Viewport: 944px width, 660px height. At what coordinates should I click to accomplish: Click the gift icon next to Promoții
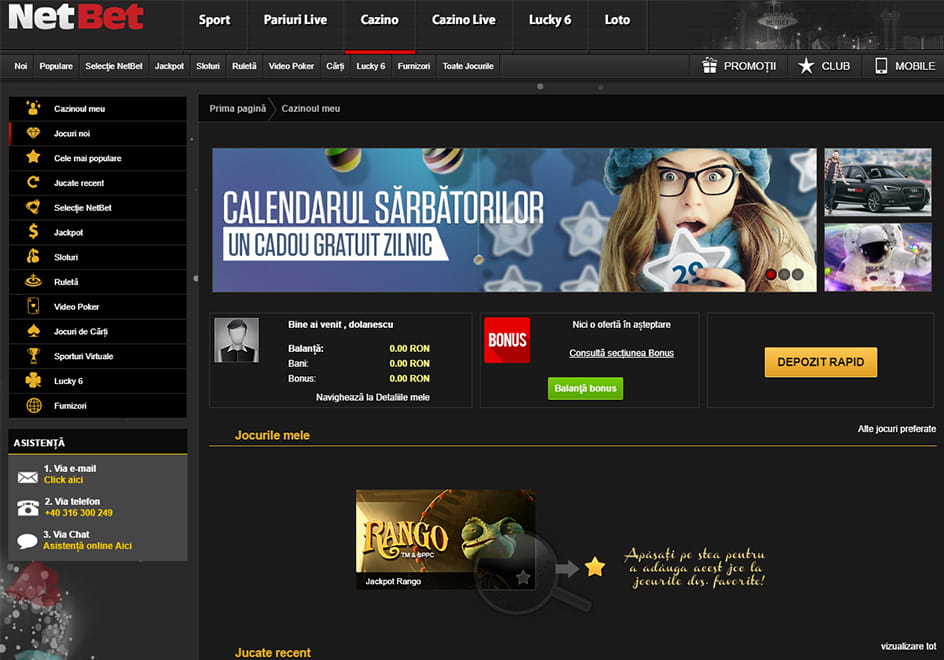coord(710,66)
